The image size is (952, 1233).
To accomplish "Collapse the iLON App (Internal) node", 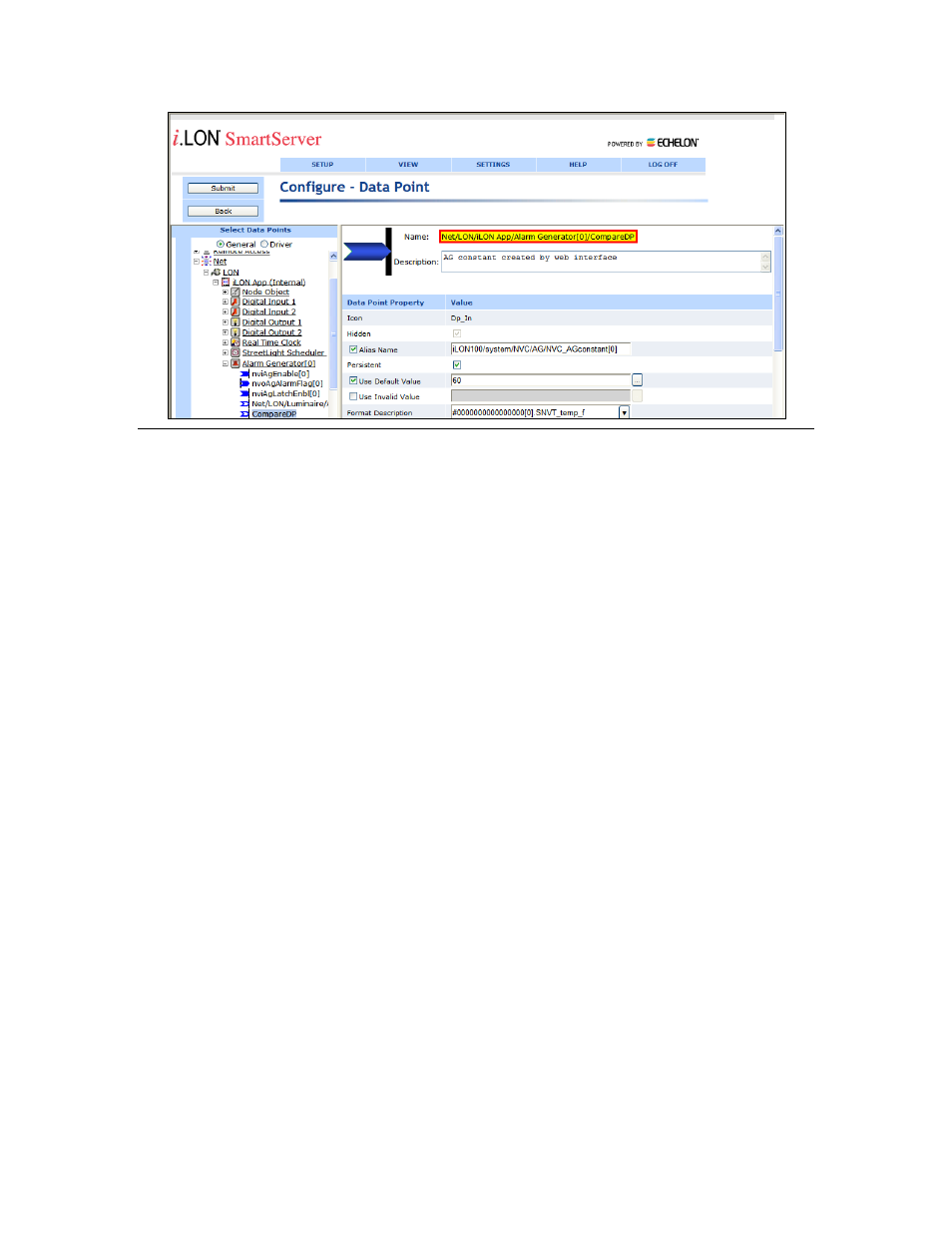I will pyautogui.click(x=216, y=282).
